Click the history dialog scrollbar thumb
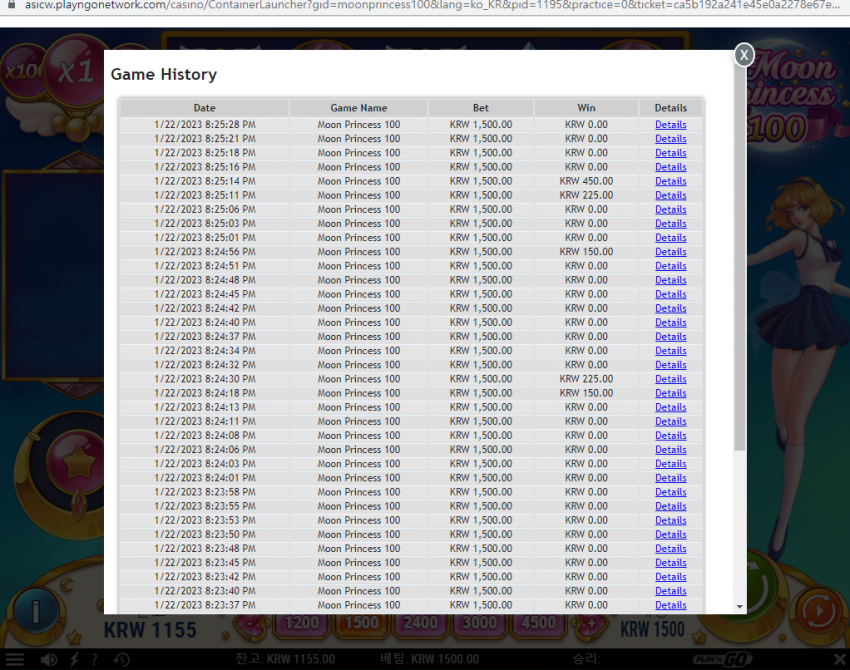This screenshot has width=850, height=670. [740, 257]
